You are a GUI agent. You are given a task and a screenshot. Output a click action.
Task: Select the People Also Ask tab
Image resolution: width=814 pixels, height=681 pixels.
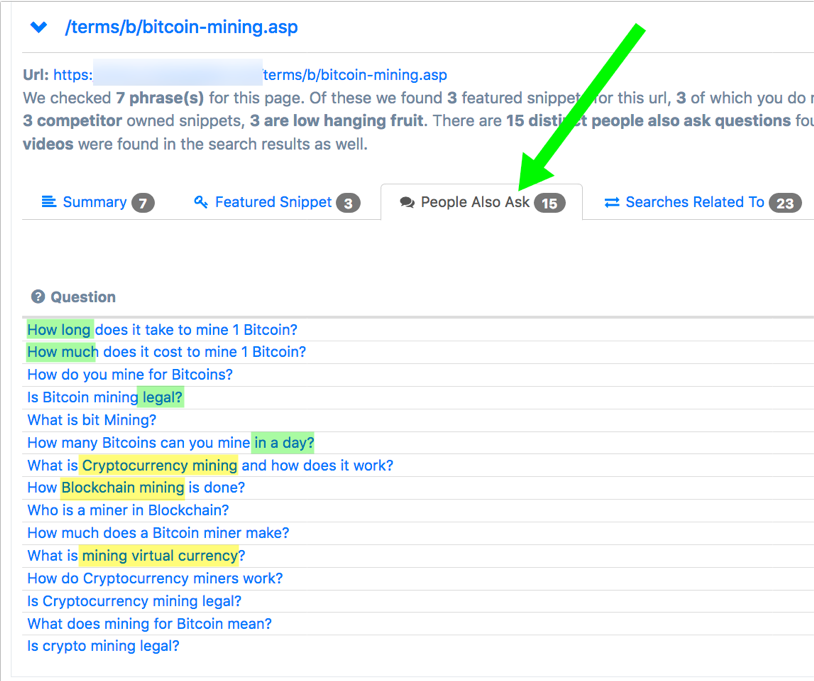click(475, 203)
